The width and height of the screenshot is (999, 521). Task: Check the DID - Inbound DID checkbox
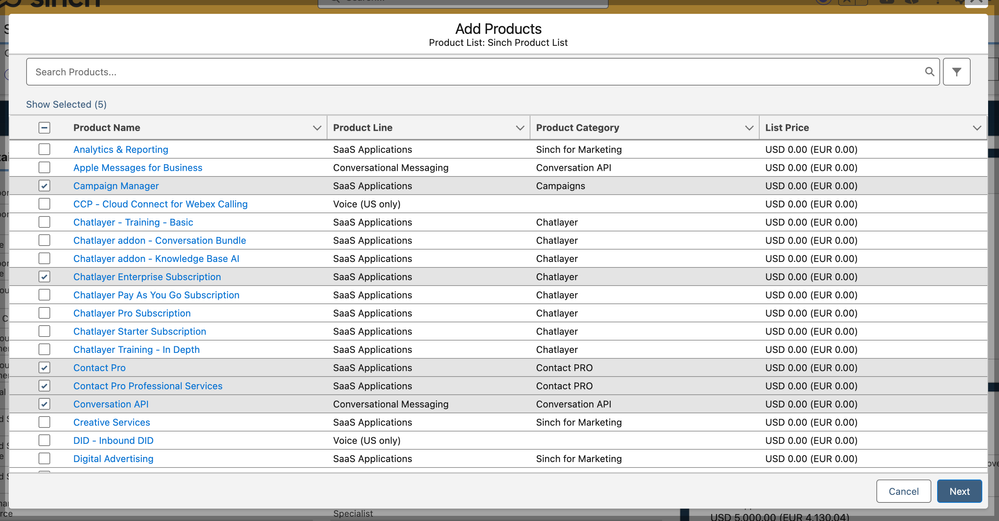pos(44,441)
